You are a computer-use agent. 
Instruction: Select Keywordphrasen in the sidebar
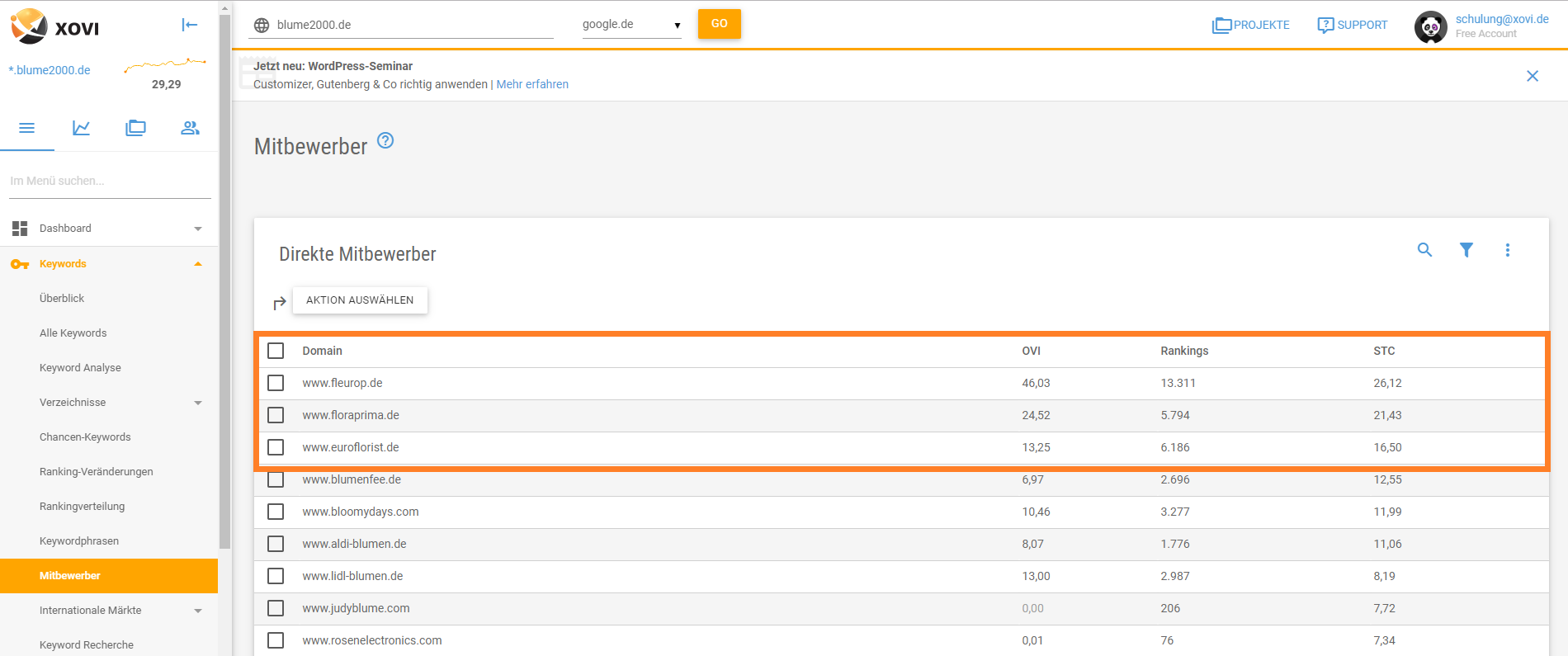(x=79, y=541)
